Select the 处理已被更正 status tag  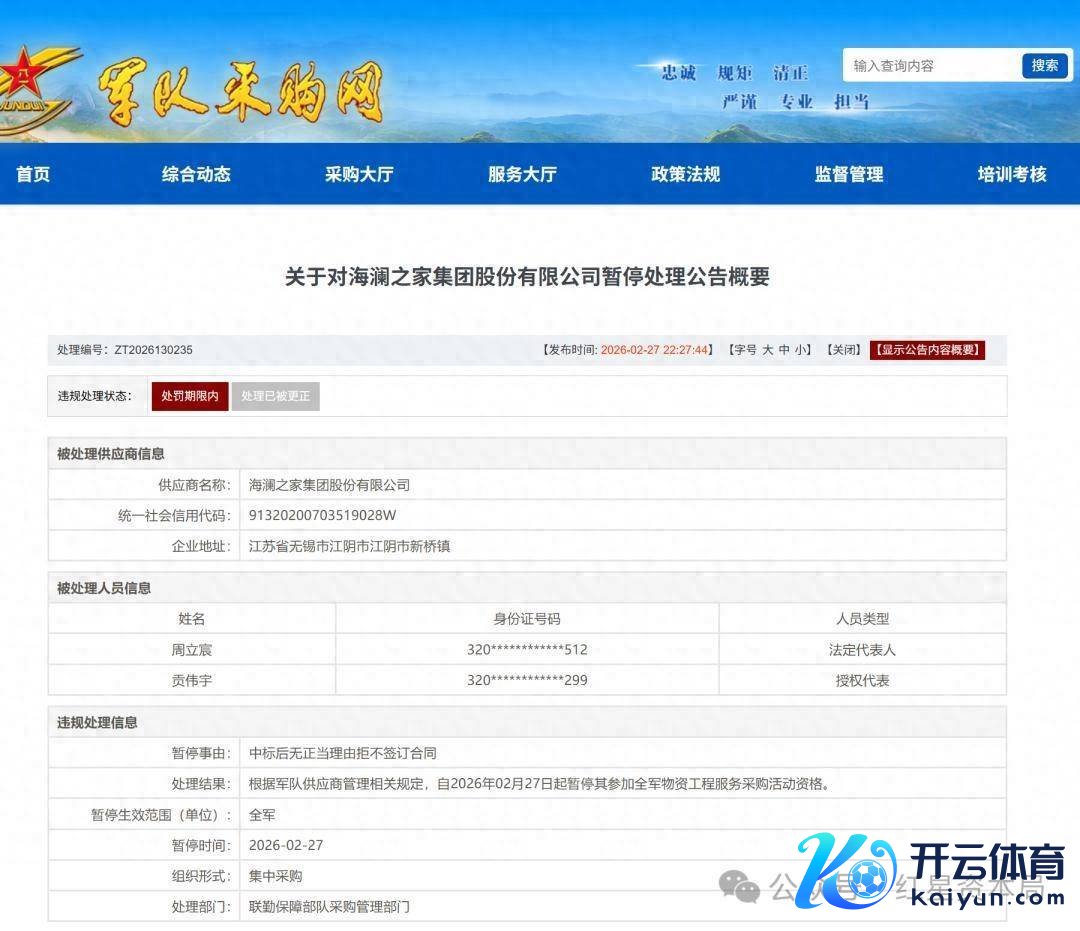tap(275, 396)
